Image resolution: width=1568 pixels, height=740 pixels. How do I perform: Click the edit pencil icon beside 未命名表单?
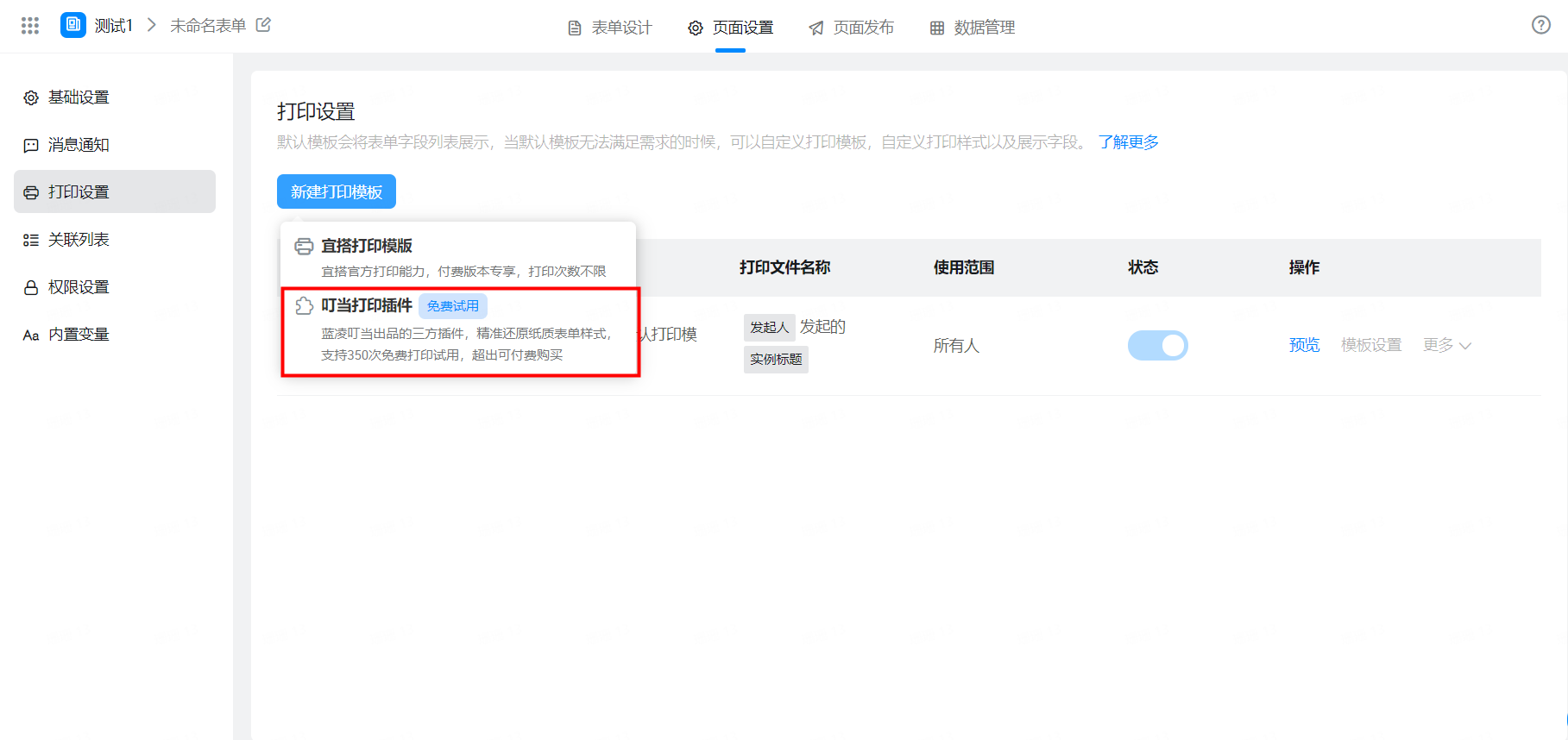pyautogui.click(x=264, y=25)
